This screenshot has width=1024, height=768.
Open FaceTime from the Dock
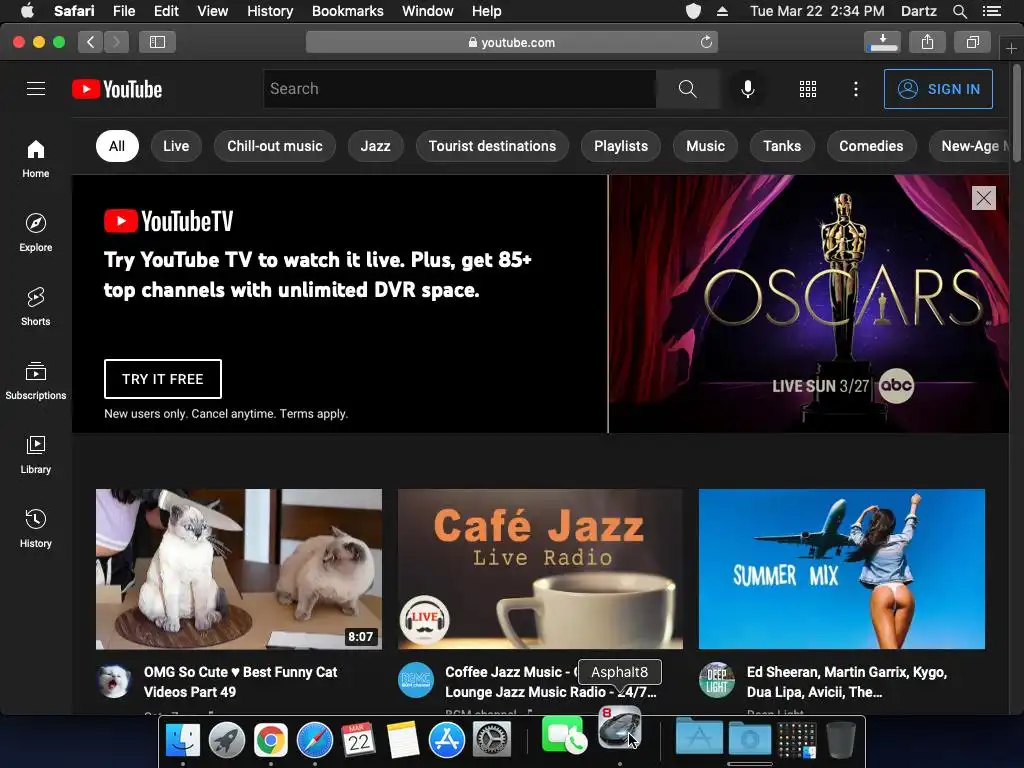click(x=564, y=735)
